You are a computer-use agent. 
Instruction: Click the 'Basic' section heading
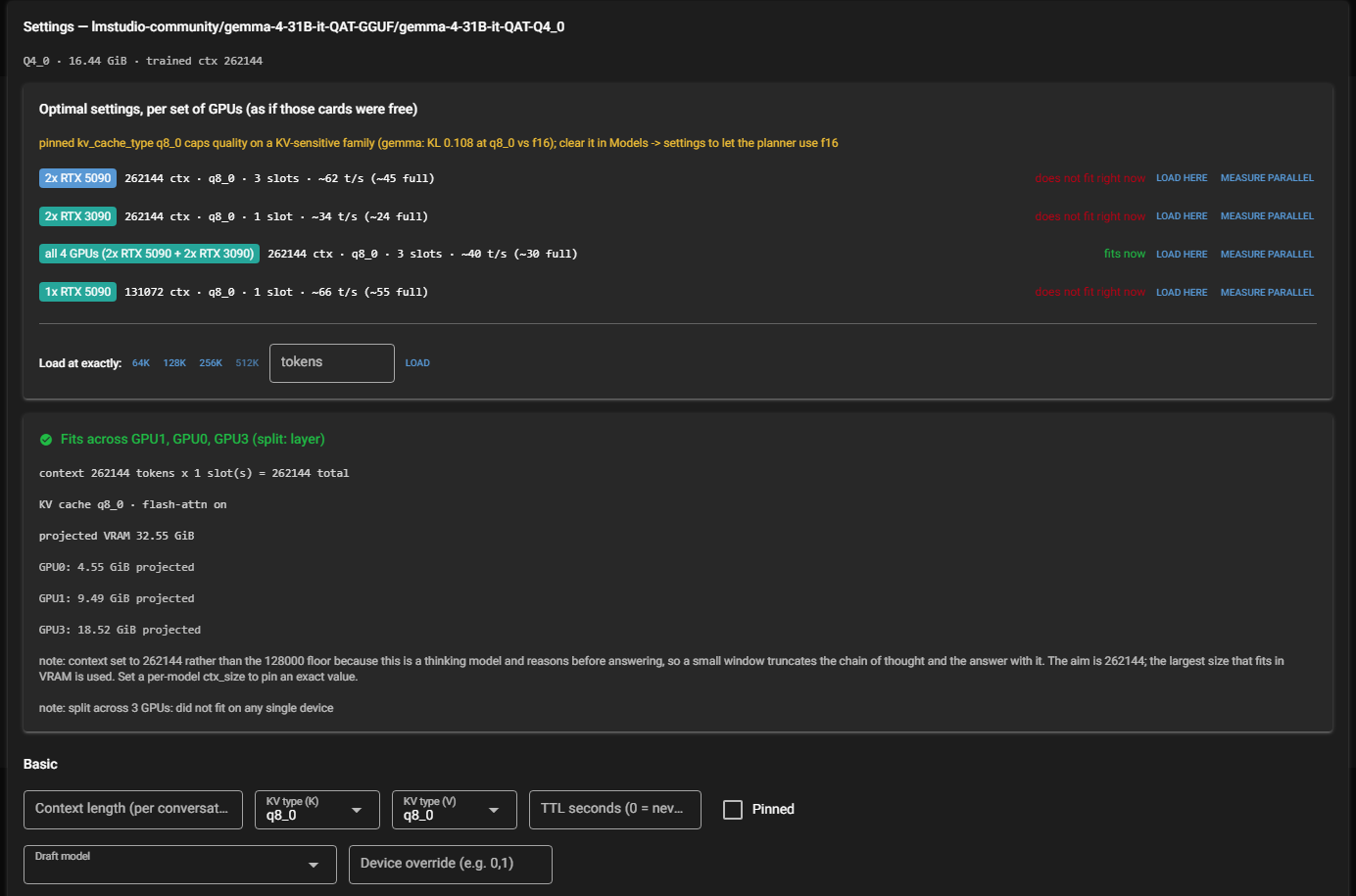pos(40,764)
